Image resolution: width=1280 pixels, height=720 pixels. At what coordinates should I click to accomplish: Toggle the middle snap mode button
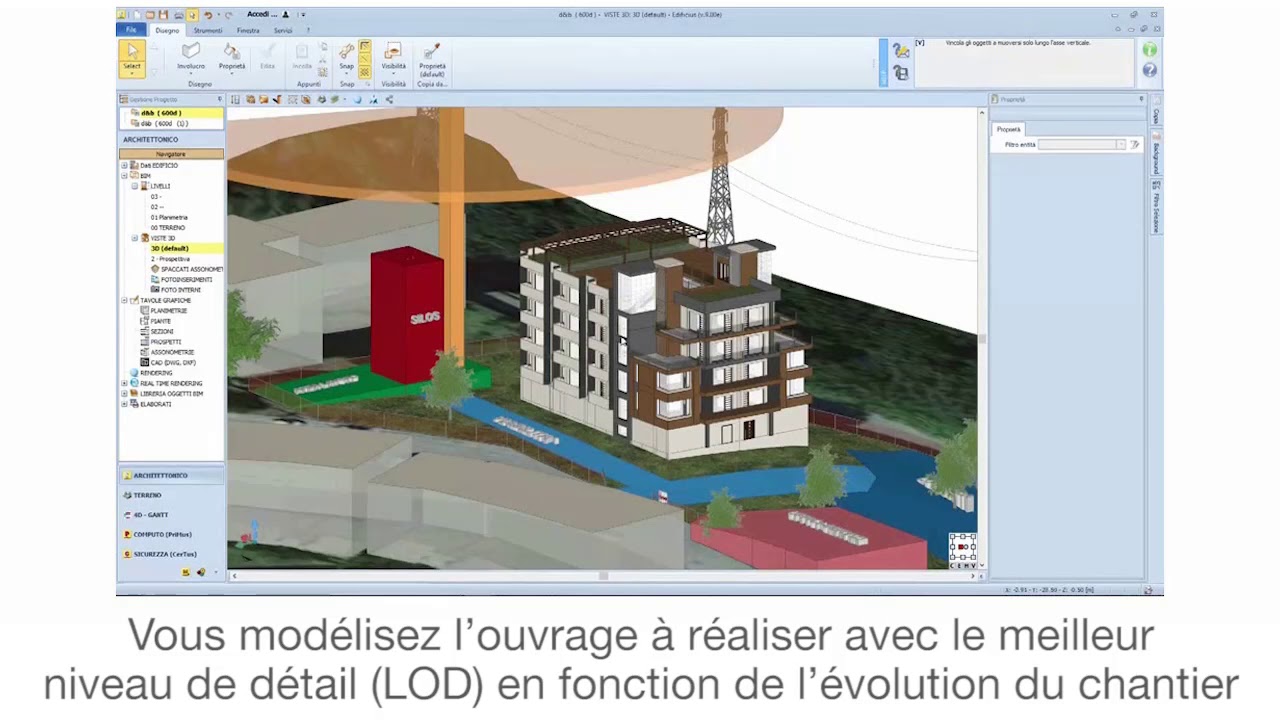tap(365, 59)
